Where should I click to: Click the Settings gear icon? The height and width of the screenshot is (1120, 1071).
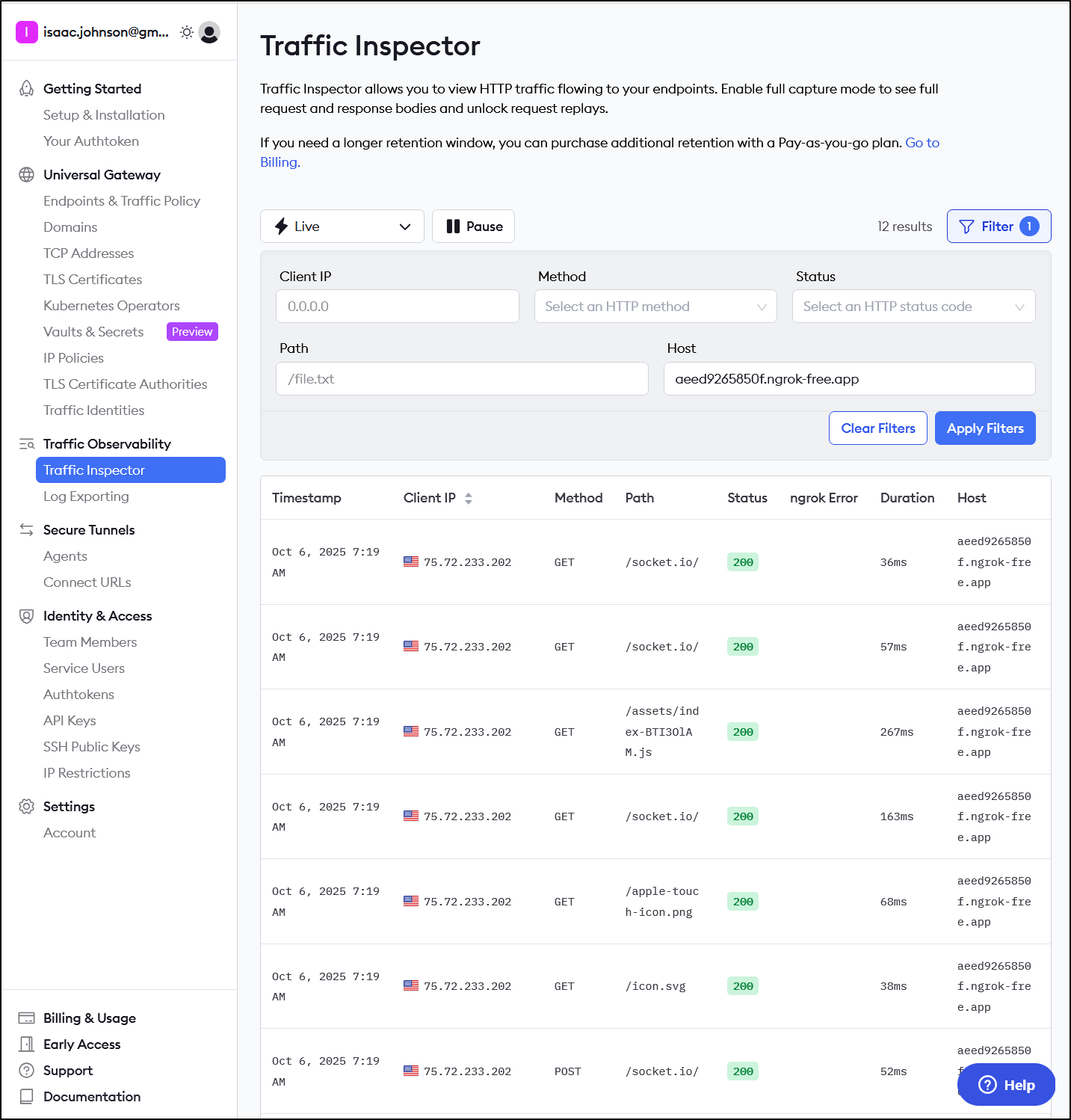tap(27, 807)
